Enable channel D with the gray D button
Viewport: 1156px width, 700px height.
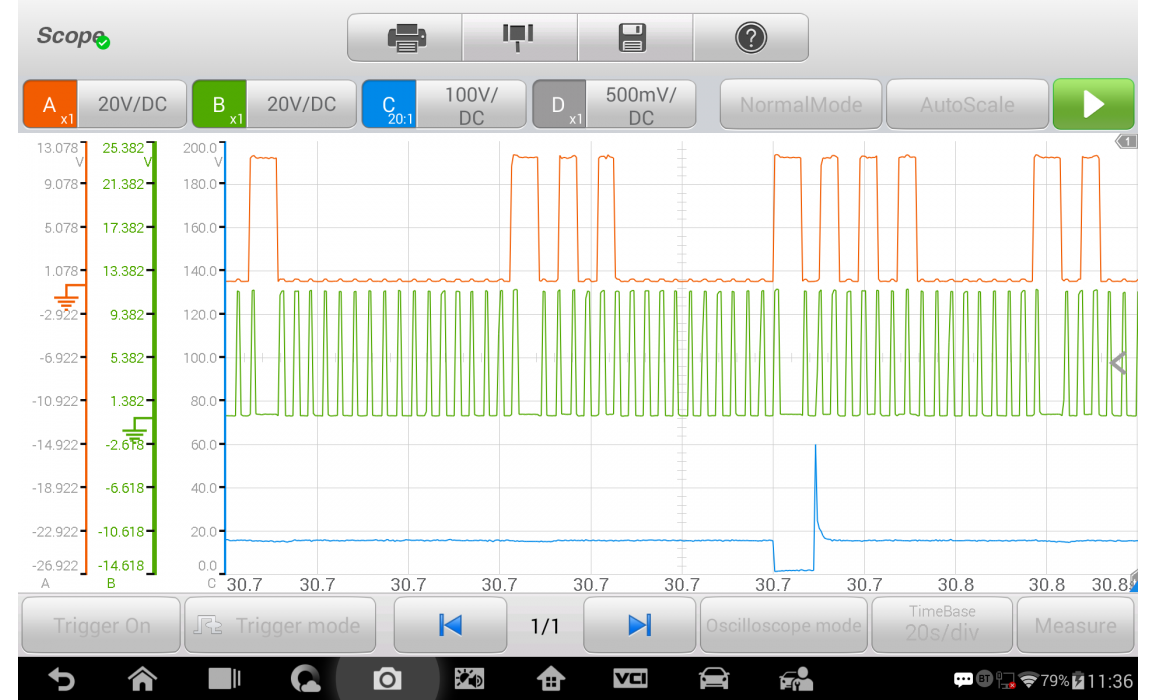click(x=559, y=105)
